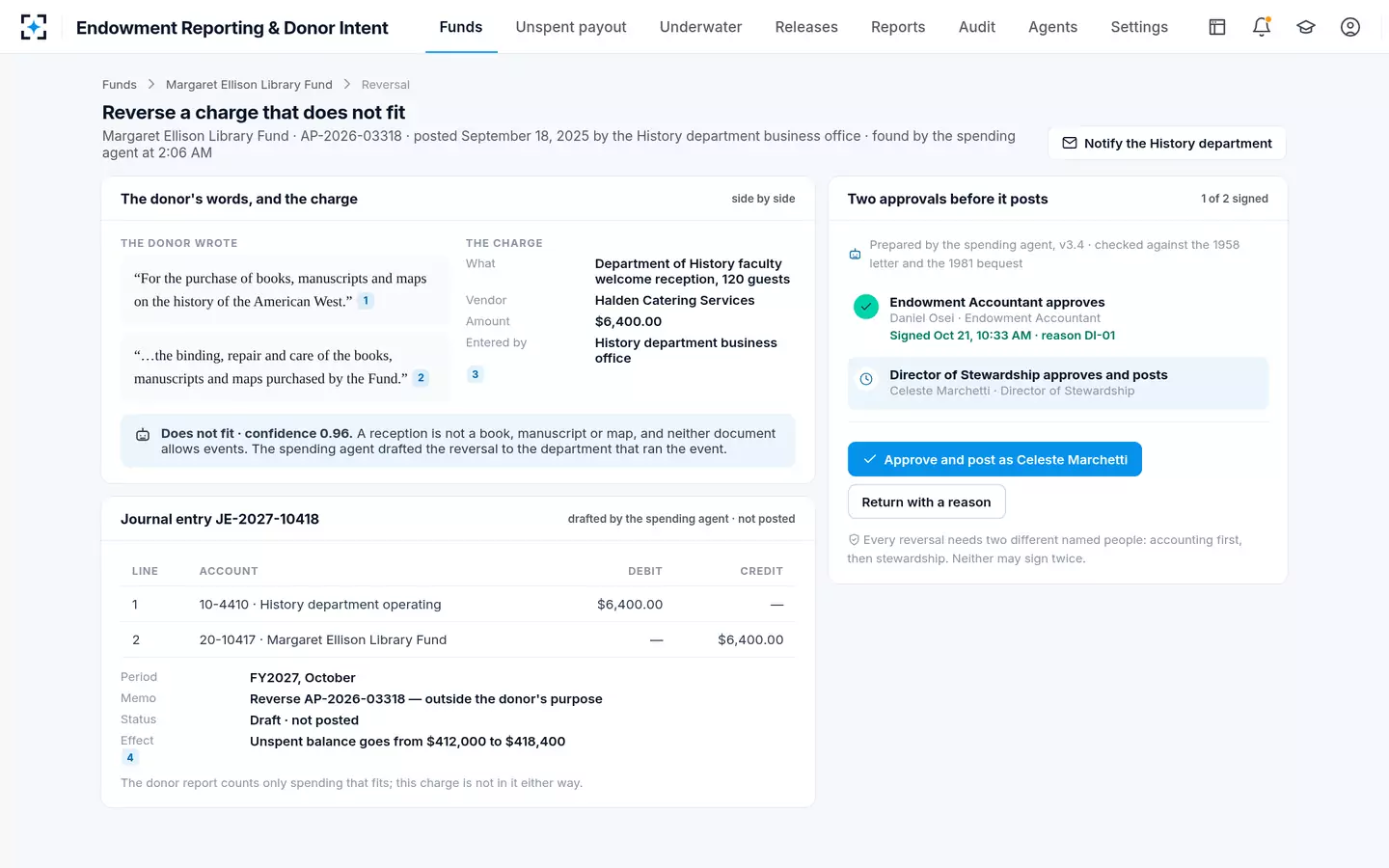Screen dimensions: 1389x868
Task: Click the Reversal breadcrumb item
Action: [x=386, y=85]
